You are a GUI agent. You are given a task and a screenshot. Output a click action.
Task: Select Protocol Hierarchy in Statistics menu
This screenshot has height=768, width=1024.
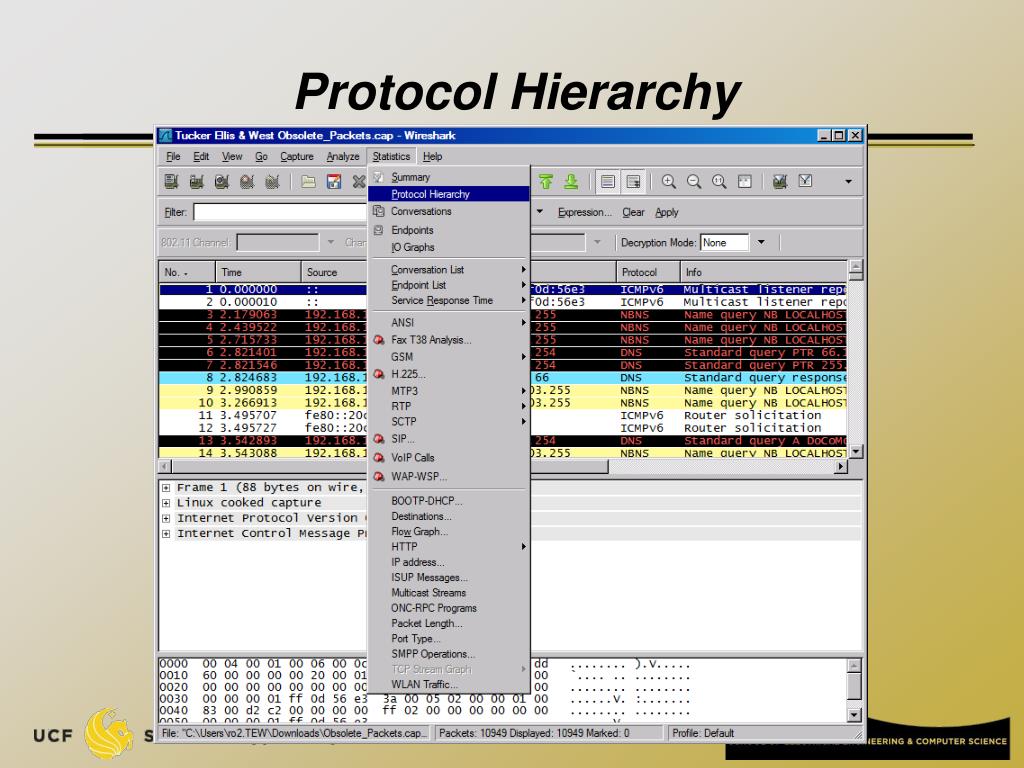tap(449, 194)
